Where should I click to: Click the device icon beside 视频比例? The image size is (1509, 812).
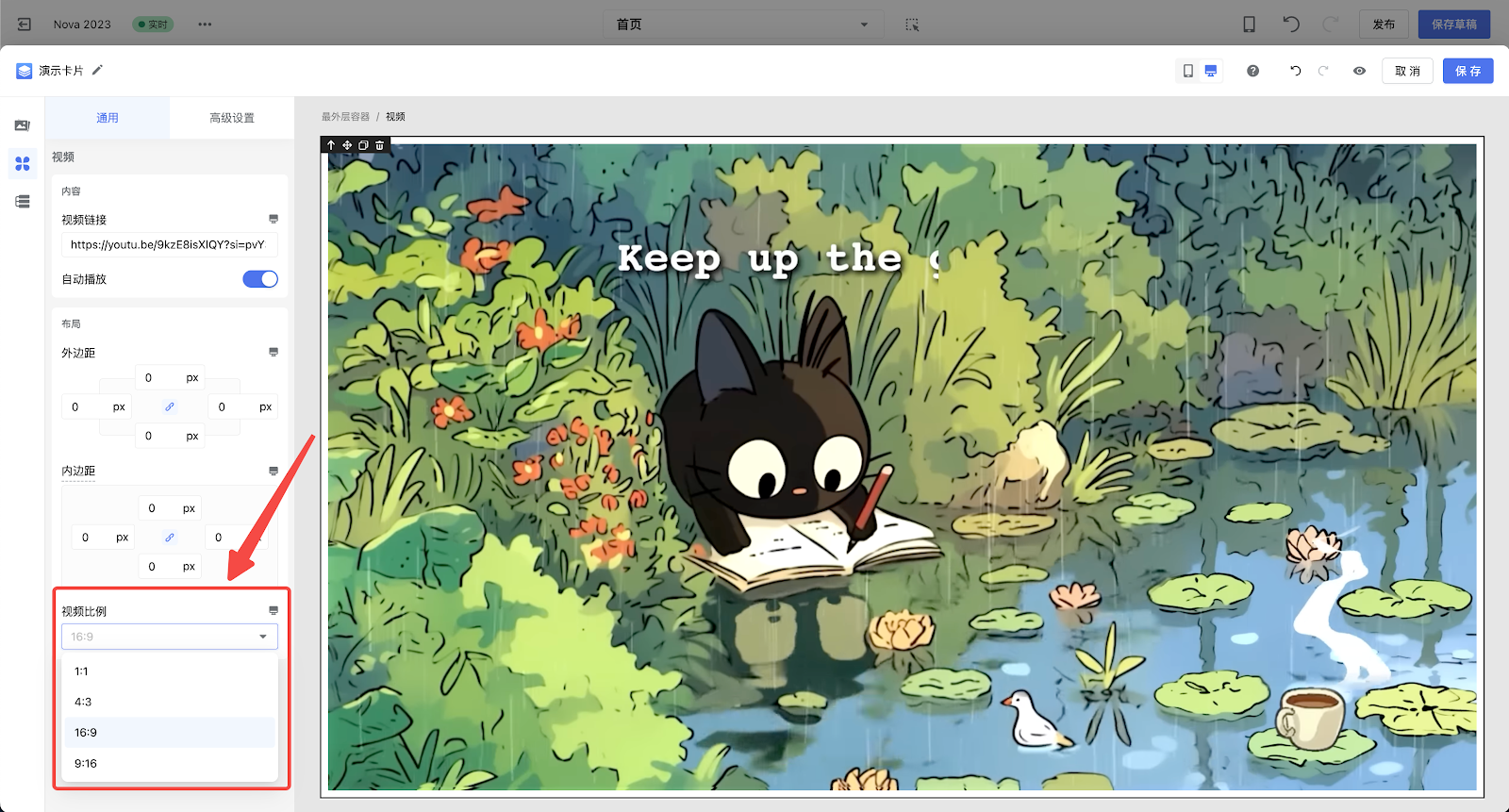point(274,610)
